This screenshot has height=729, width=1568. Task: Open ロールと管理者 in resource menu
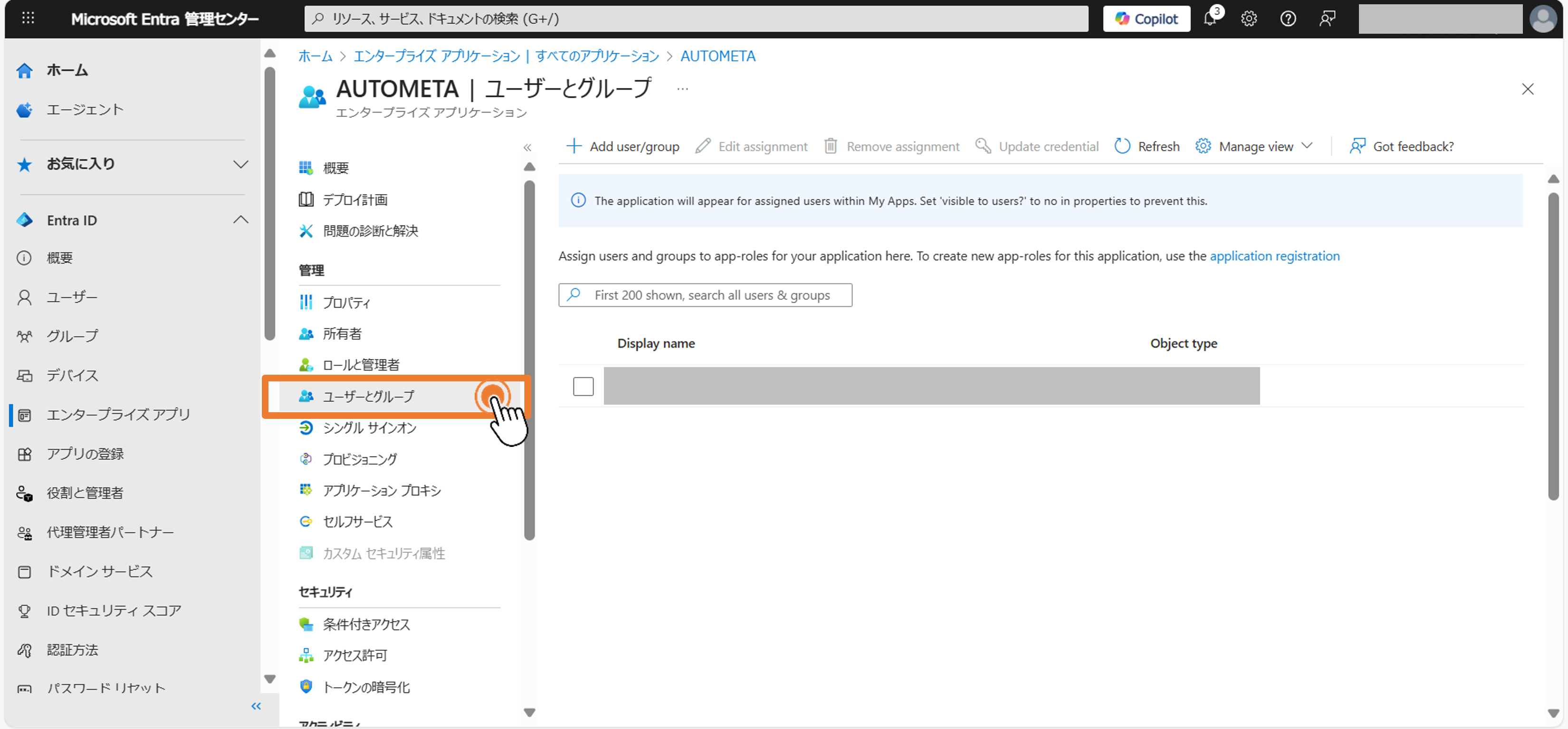click(361, 365)
